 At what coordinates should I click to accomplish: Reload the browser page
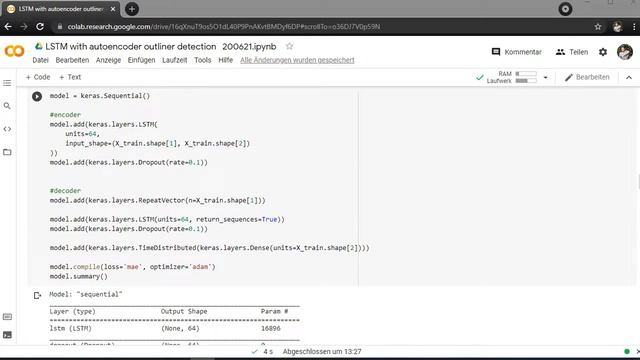[x=40, y=27]
